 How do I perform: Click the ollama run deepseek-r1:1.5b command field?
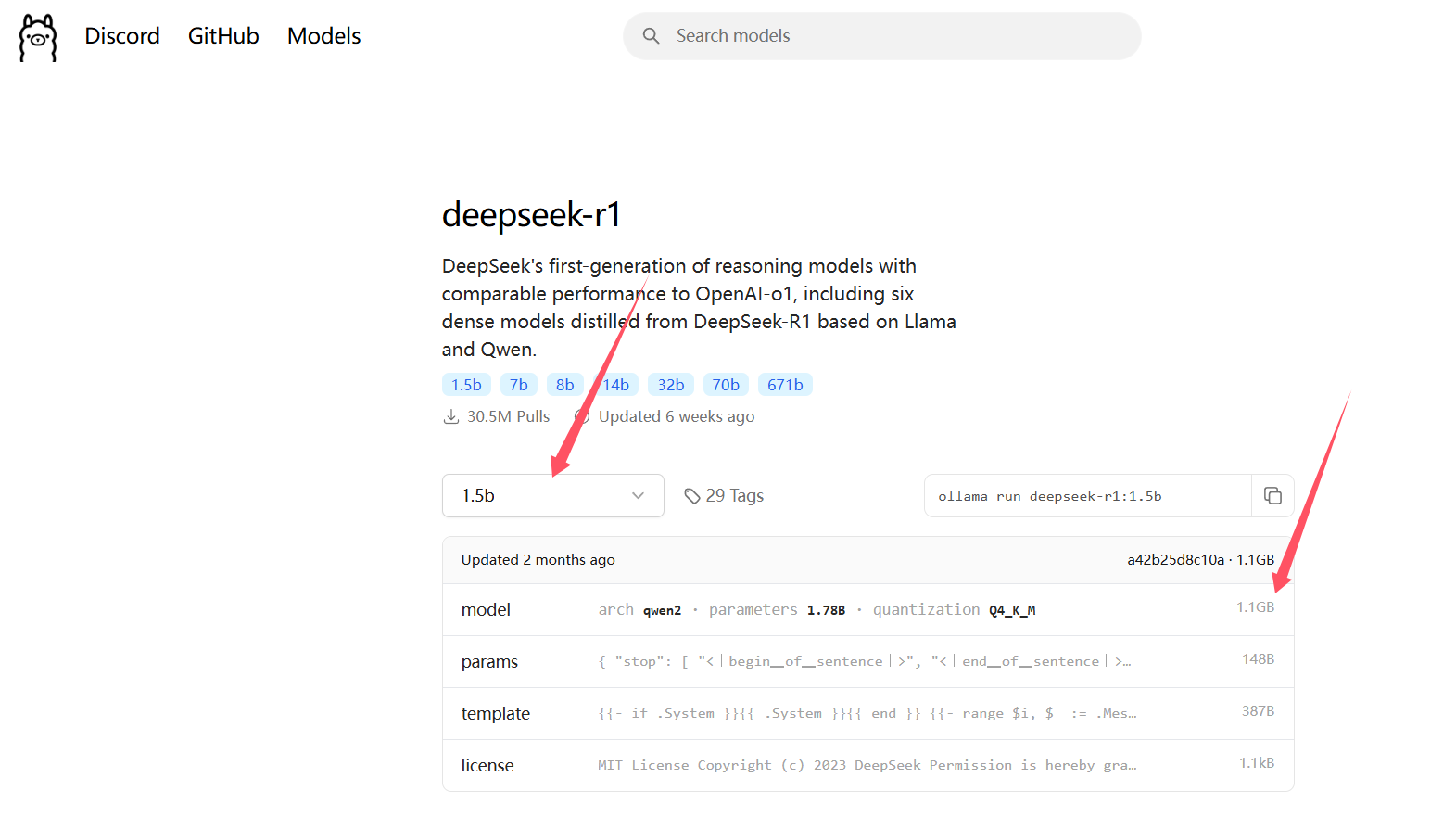(x=1088, y=496)
